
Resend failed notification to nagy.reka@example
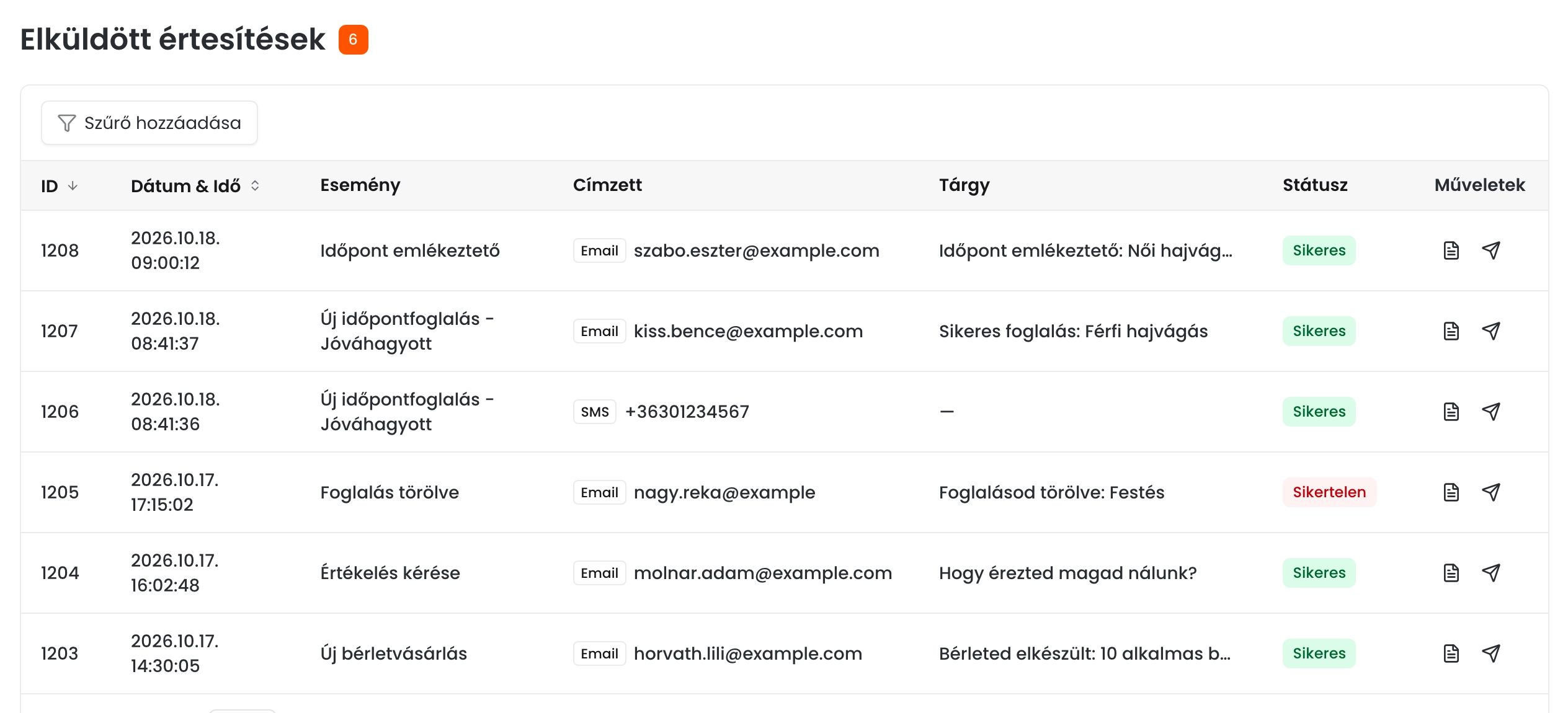coord(1491,492)
